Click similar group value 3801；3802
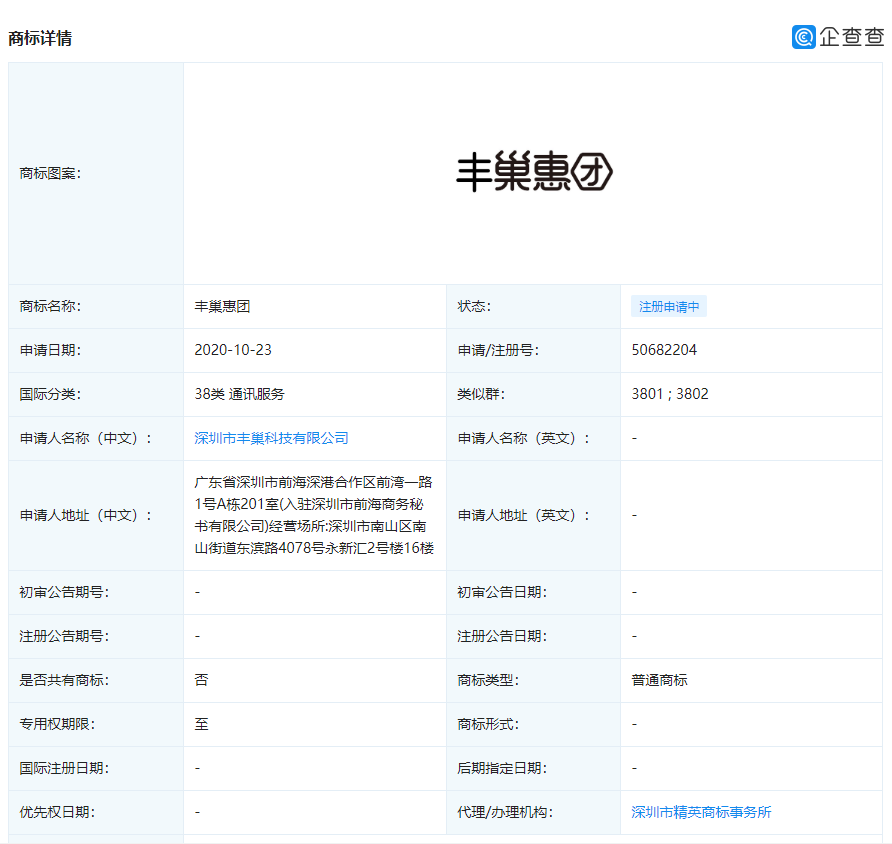892x844 pixels. 670,394
